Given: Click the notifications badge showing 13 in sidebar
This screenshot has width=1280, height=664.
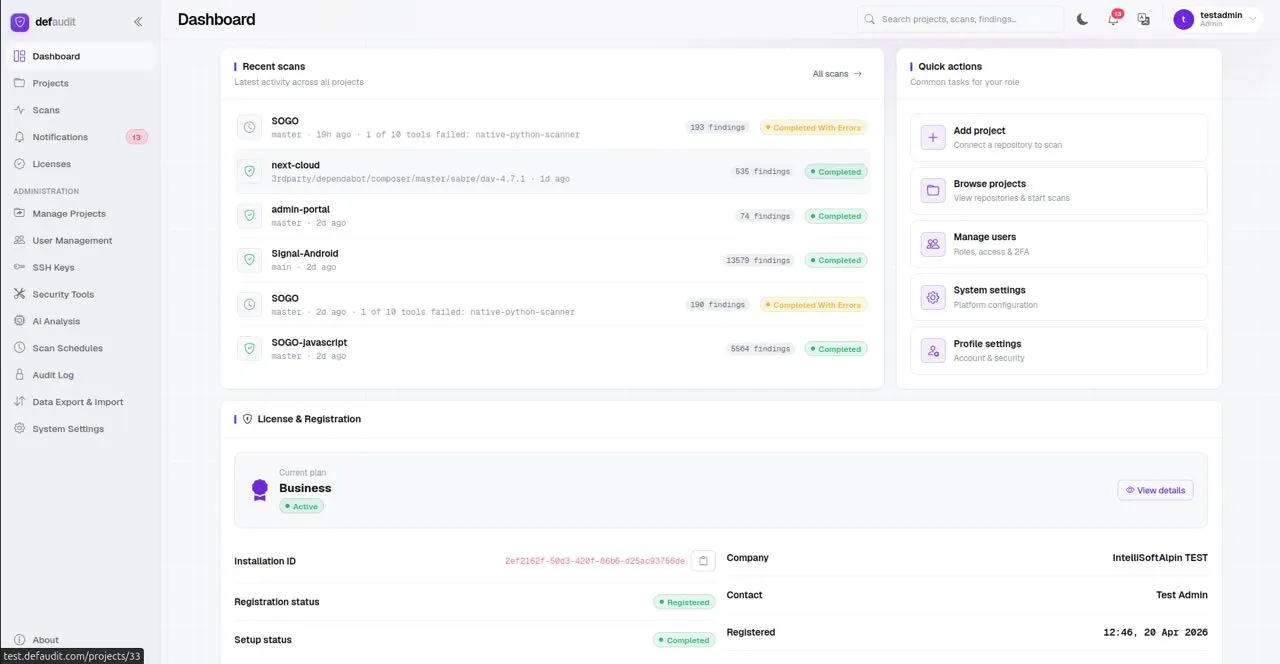Looking at the screenshot, I should point(136,137).
